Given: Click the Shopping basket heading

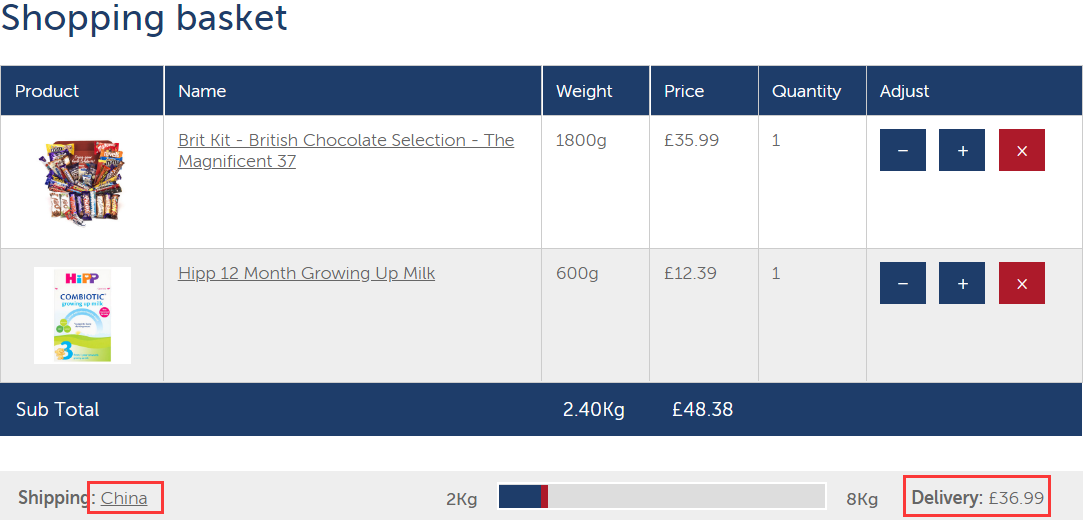Looking at the screenshot, I should (x=144, y=18).
